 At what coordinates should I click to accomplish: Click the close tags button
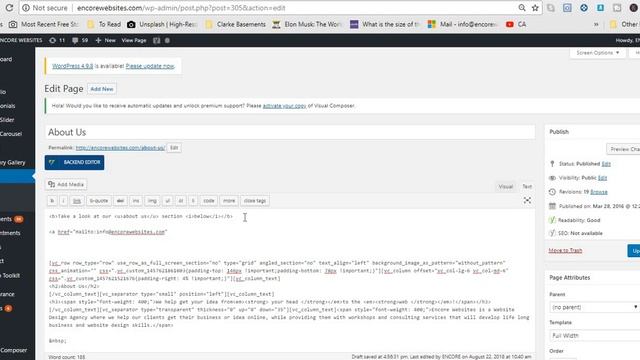coord(255,201)
